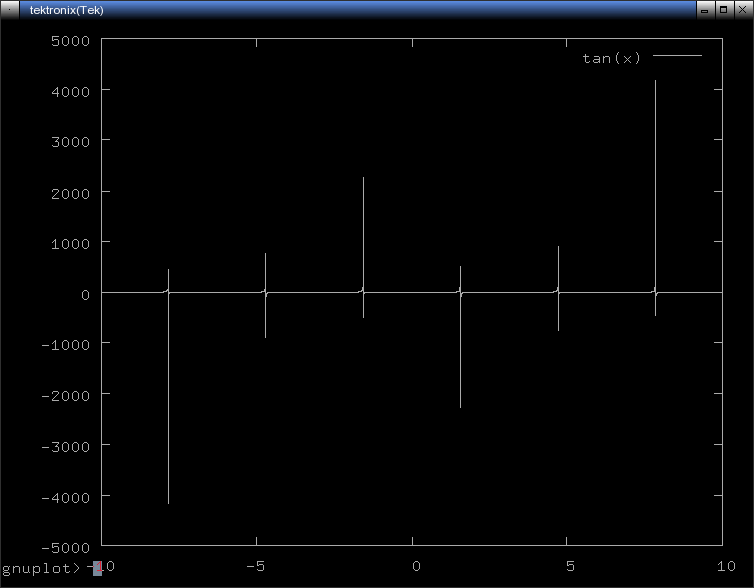Screen dimensions: 754x588
Task: Close the tektronix(Tek) window
Action: [x=742, y=10]
